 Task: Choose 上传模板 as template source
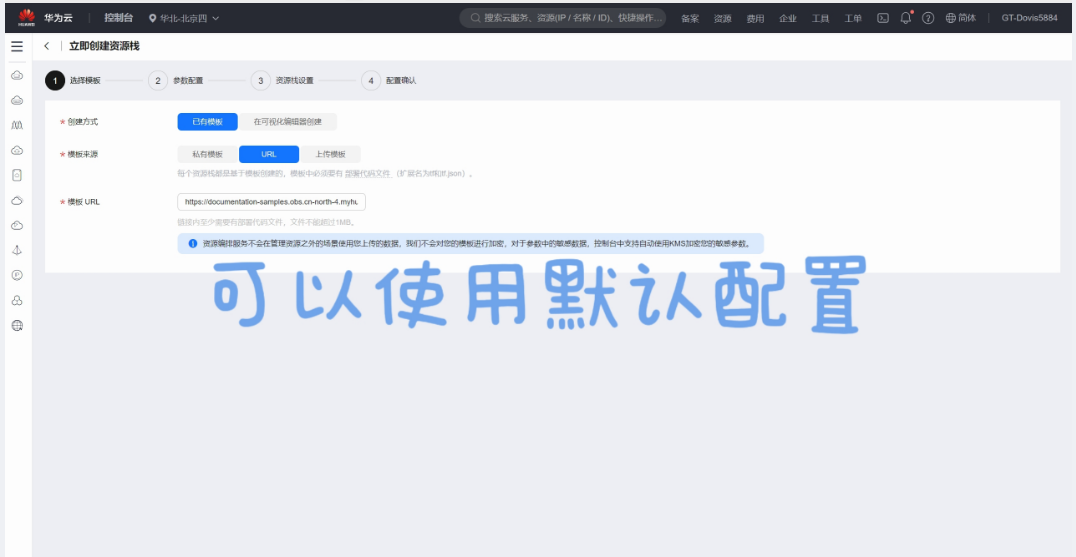[330, 155]
